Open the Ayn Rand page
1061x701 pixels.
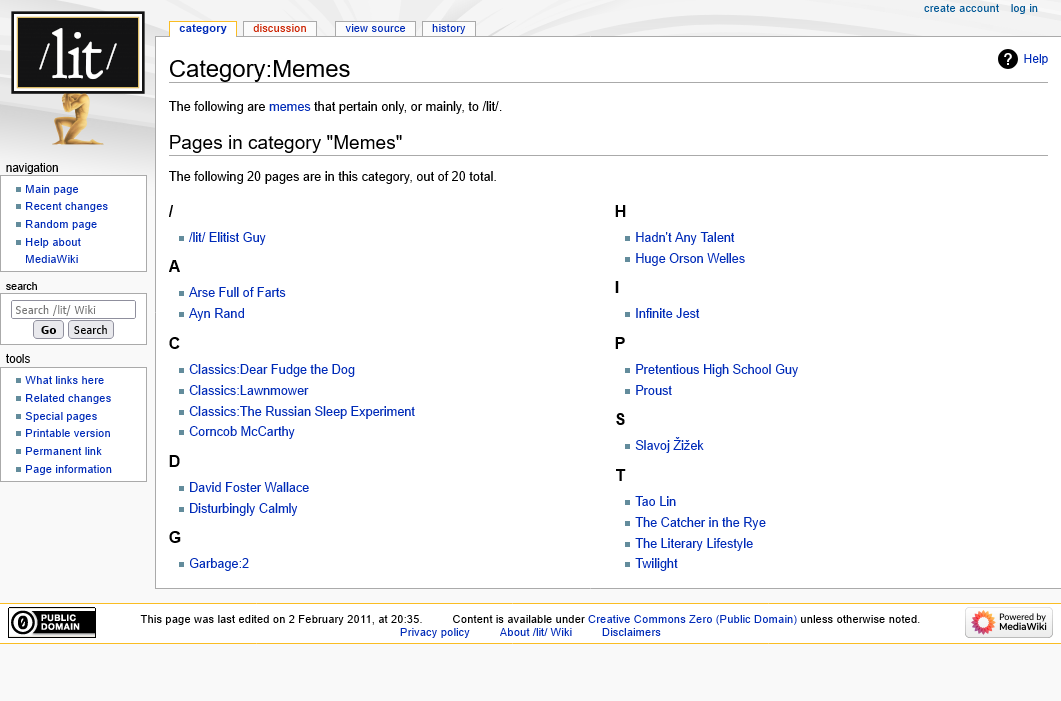pos(217,313)
